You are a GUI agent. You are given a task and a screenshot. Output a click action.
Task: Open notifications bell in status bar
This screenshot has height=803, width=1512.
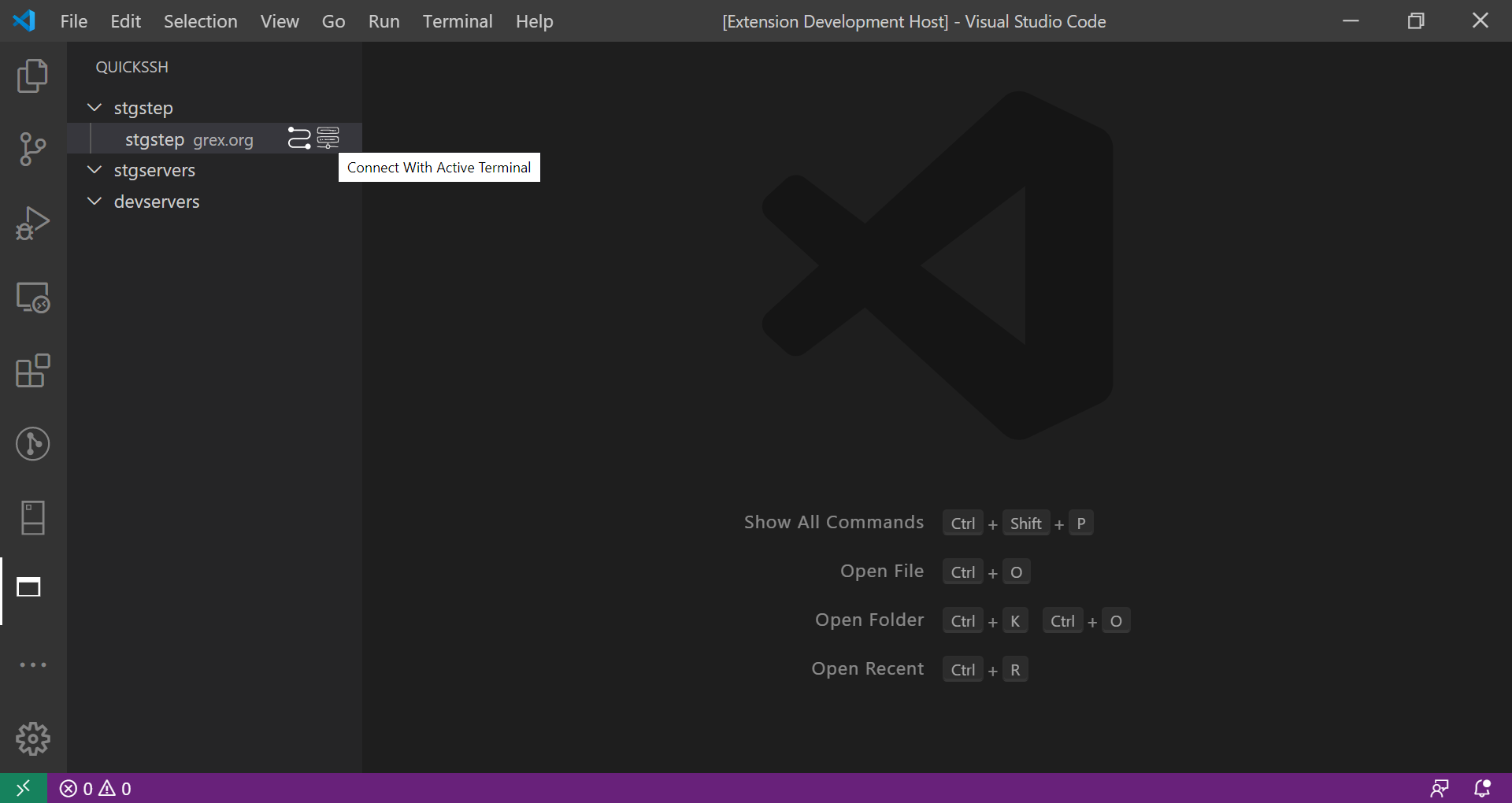coord(1482,788)
